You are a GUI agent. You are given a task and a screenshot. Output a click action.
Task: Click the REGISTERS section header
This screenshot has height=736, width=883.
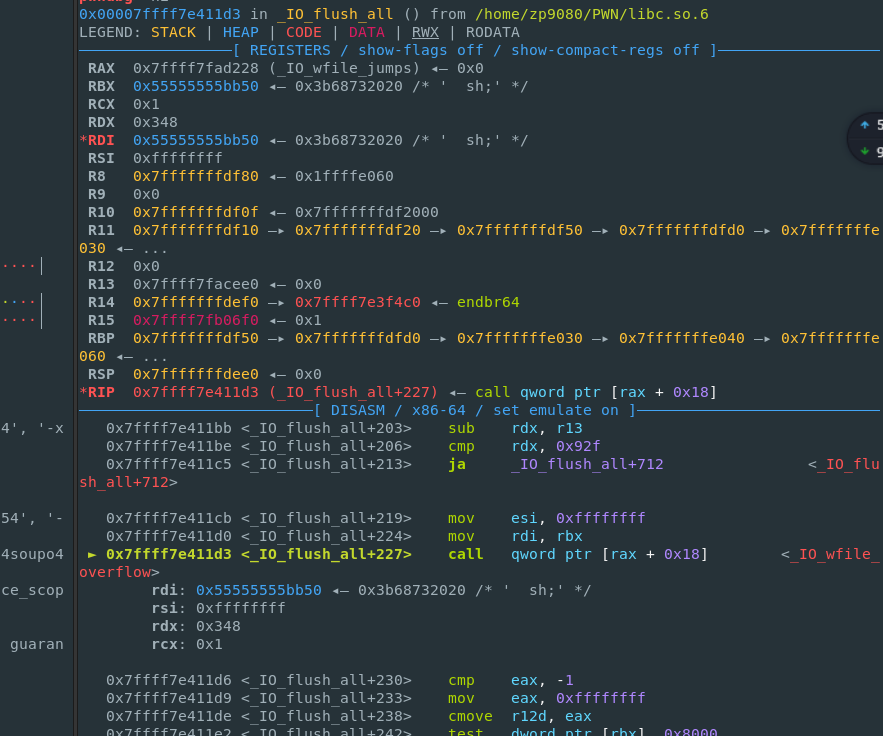coord(474,50)
